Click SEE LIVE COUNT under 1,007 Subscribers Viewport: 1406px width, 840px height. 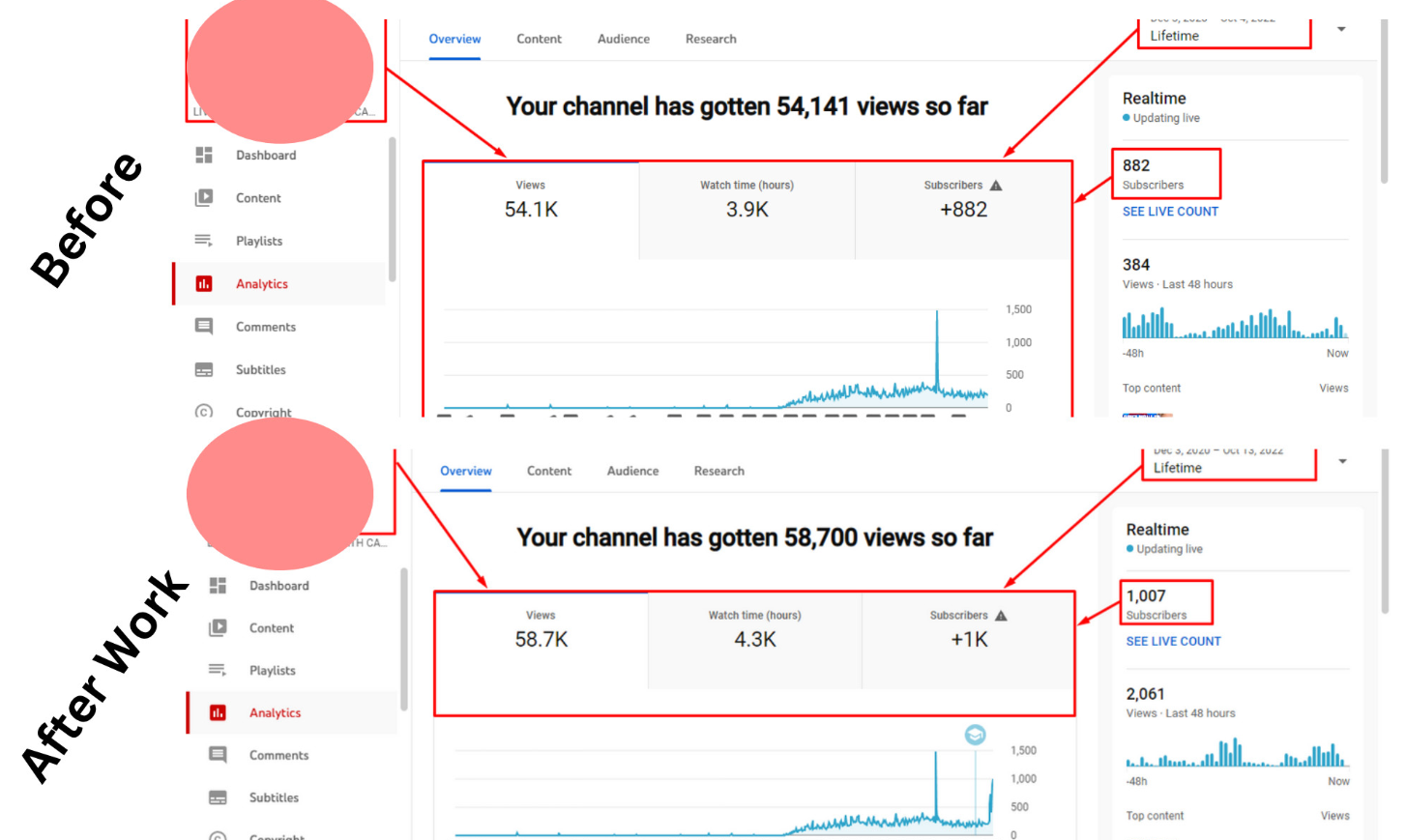(1173, 642)
